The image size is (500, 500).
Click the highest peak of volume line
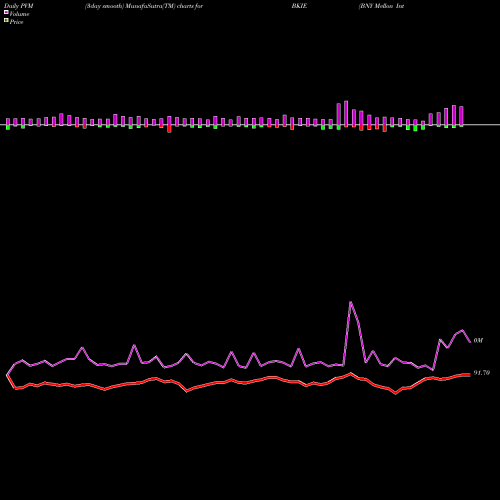350,302
